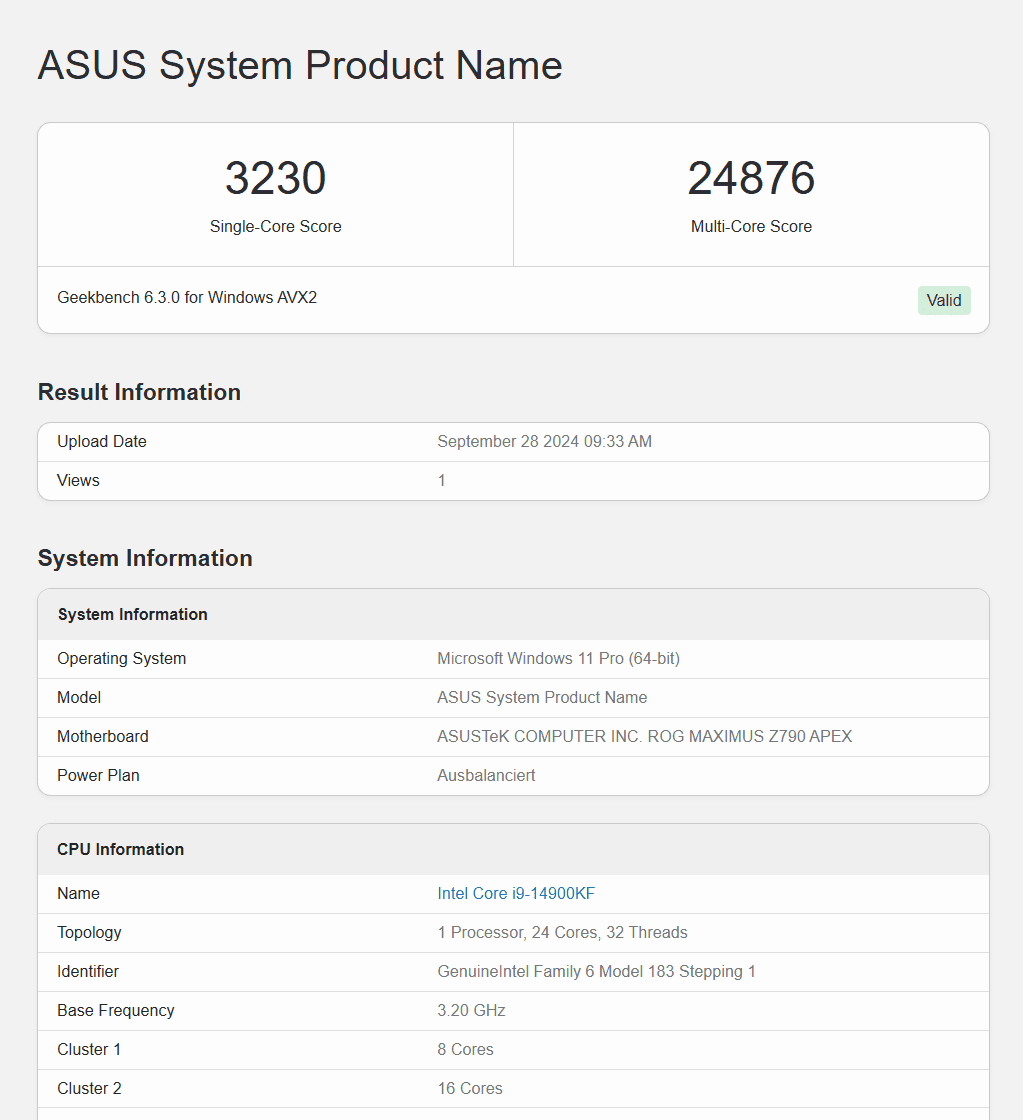Click the Geekbench 6.3.0 for Windows AVX2 text
This screenshot has height=1120, width=1023.
(x=187, y=297)
